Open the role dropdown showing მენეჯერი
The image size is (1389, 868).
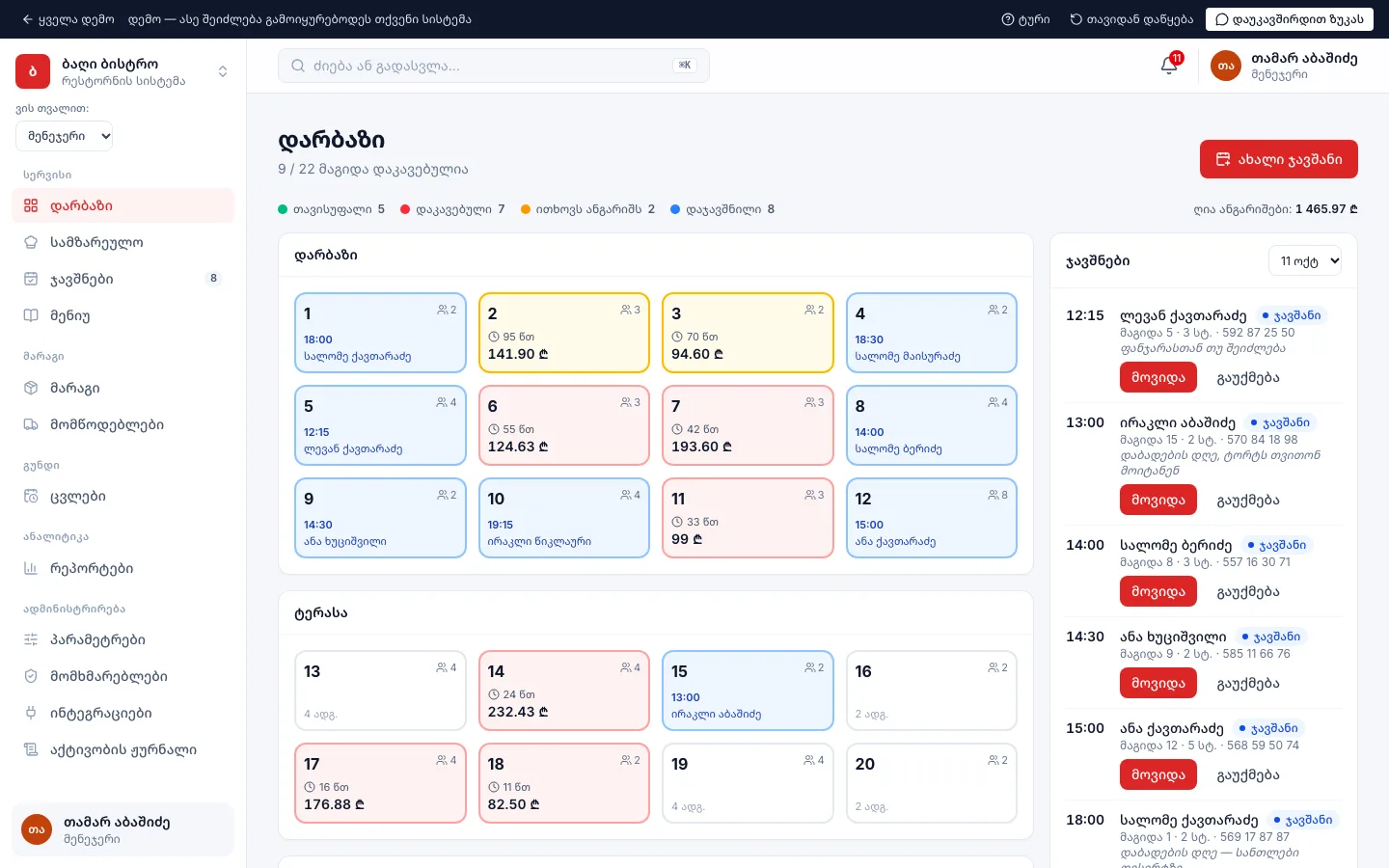pos(65,136)
